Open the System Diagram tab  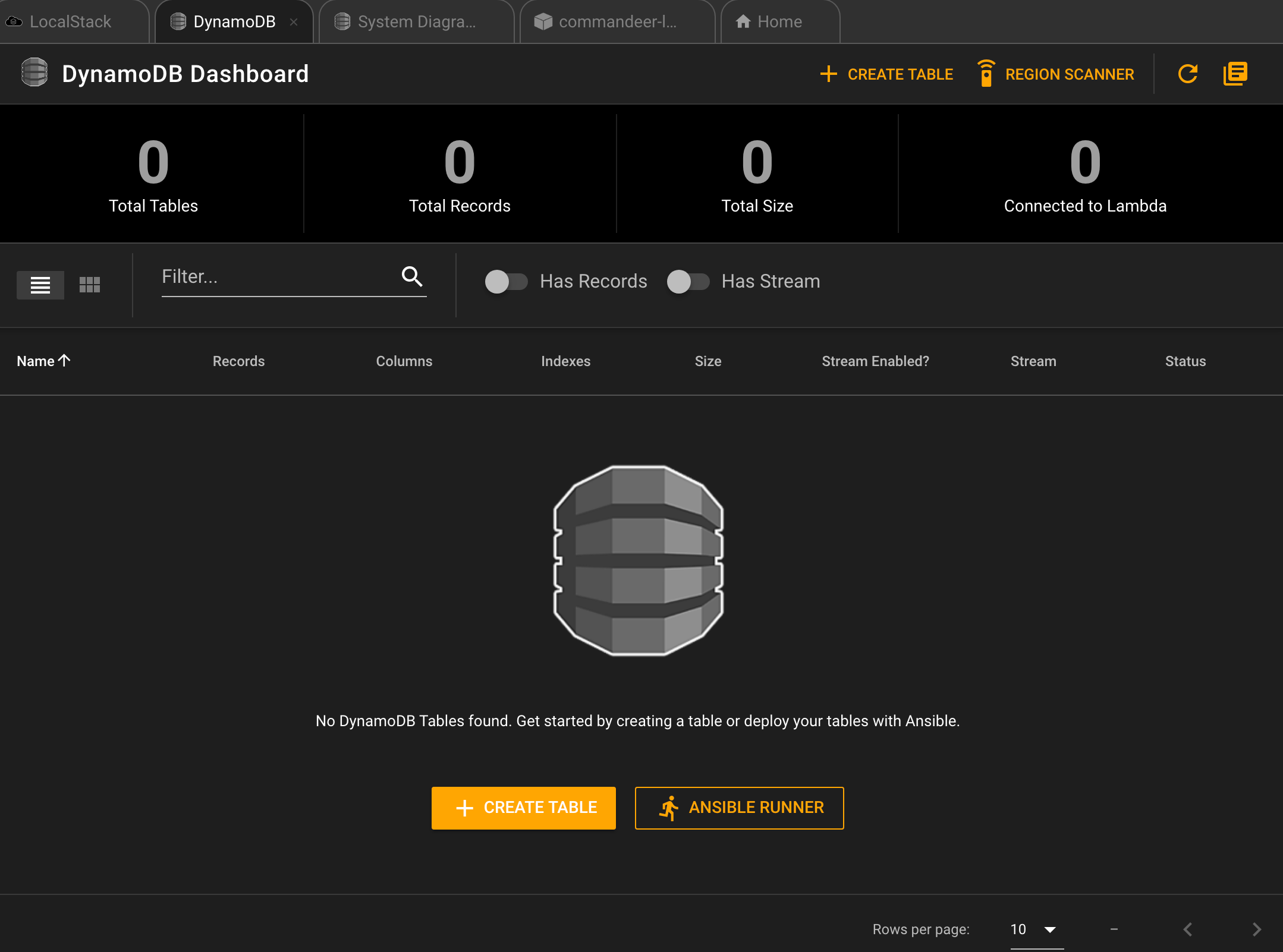416,22
